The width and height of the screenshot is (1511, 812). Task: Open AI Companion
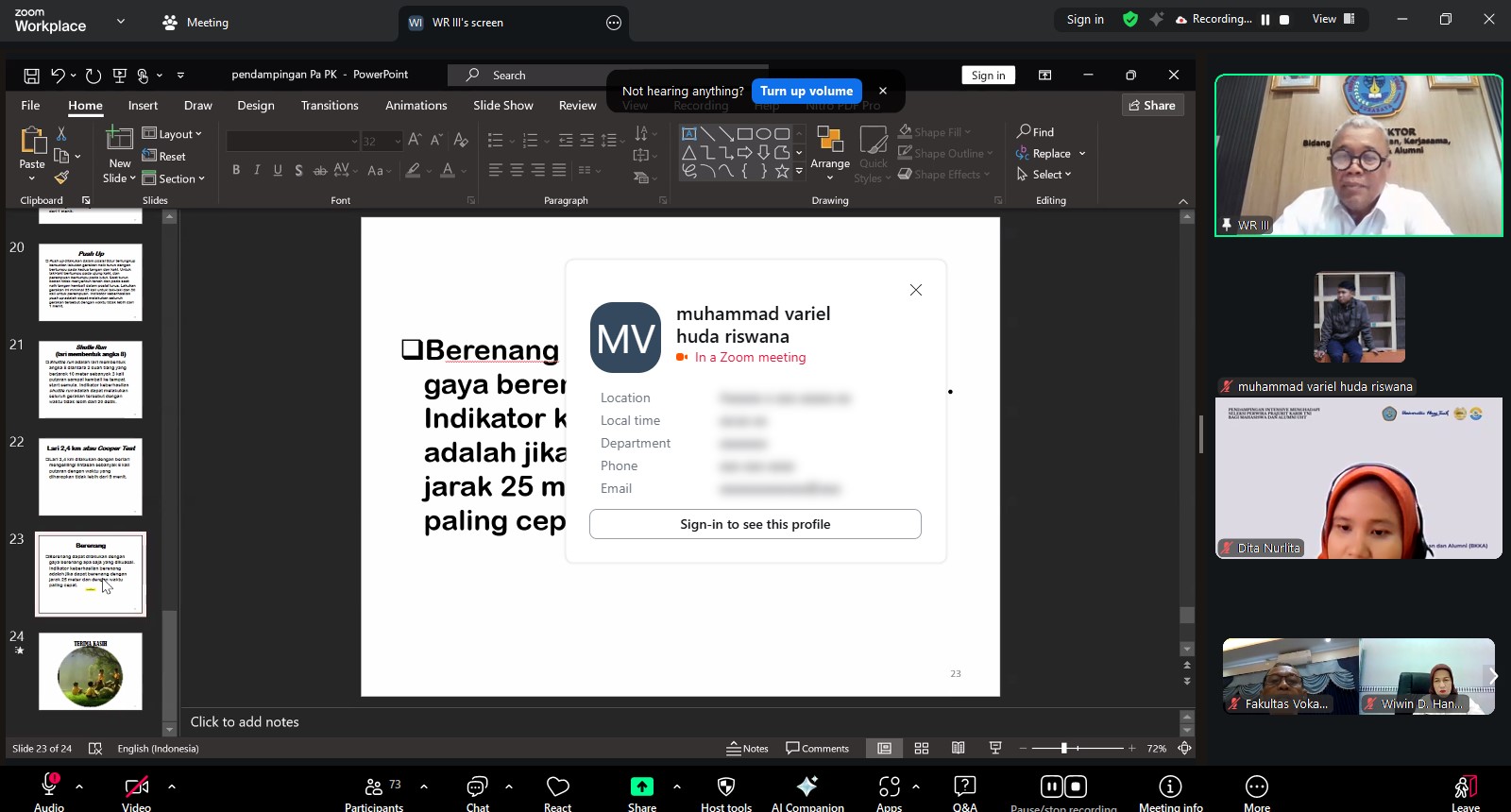[x=807, y=791]
